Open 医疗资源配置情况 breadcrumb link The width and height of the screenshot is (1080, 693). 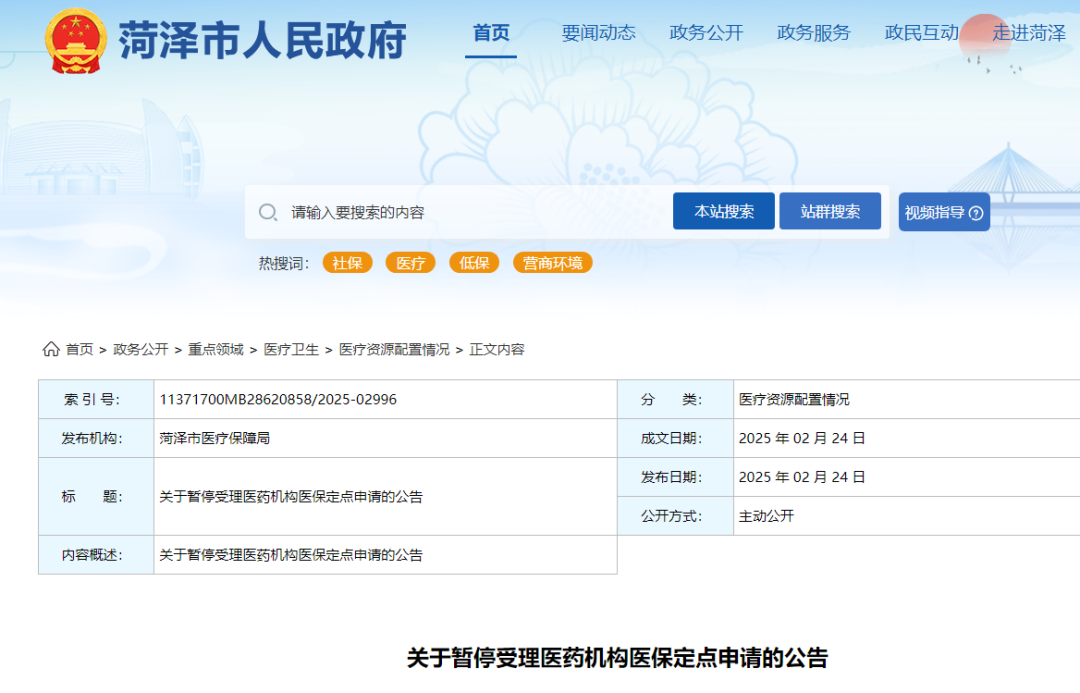(x=394, y=349)
